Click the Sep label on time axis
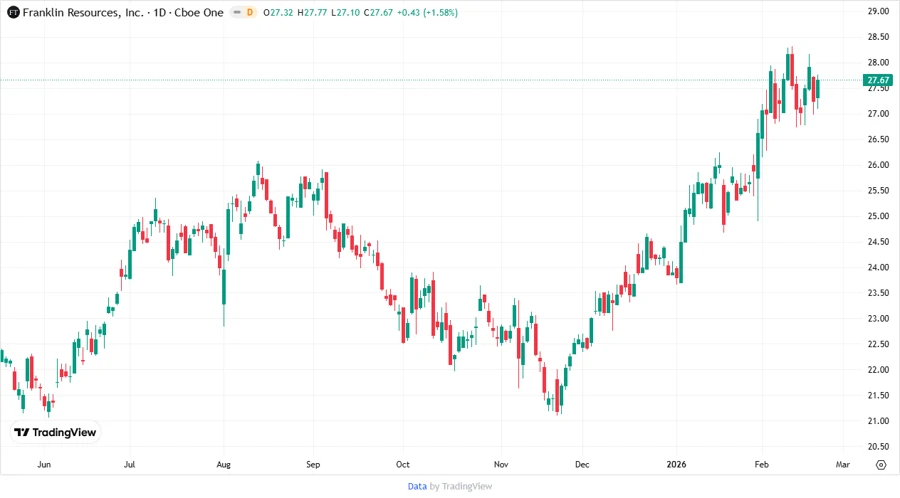 pyautogui.click(x=313, y=464)
